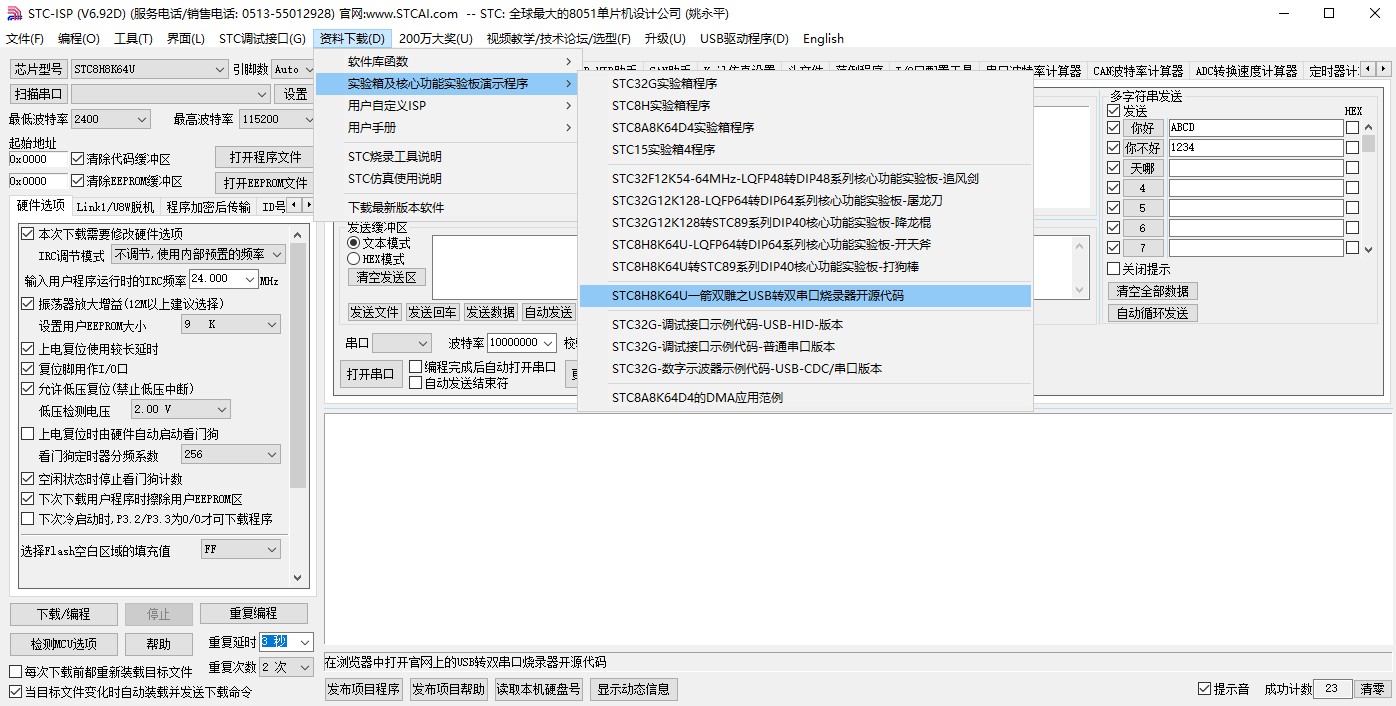Viewport: 1396px width, 706px height.
Task: Select STC8H实验箱程序 entry
Action: pos(805,106)
